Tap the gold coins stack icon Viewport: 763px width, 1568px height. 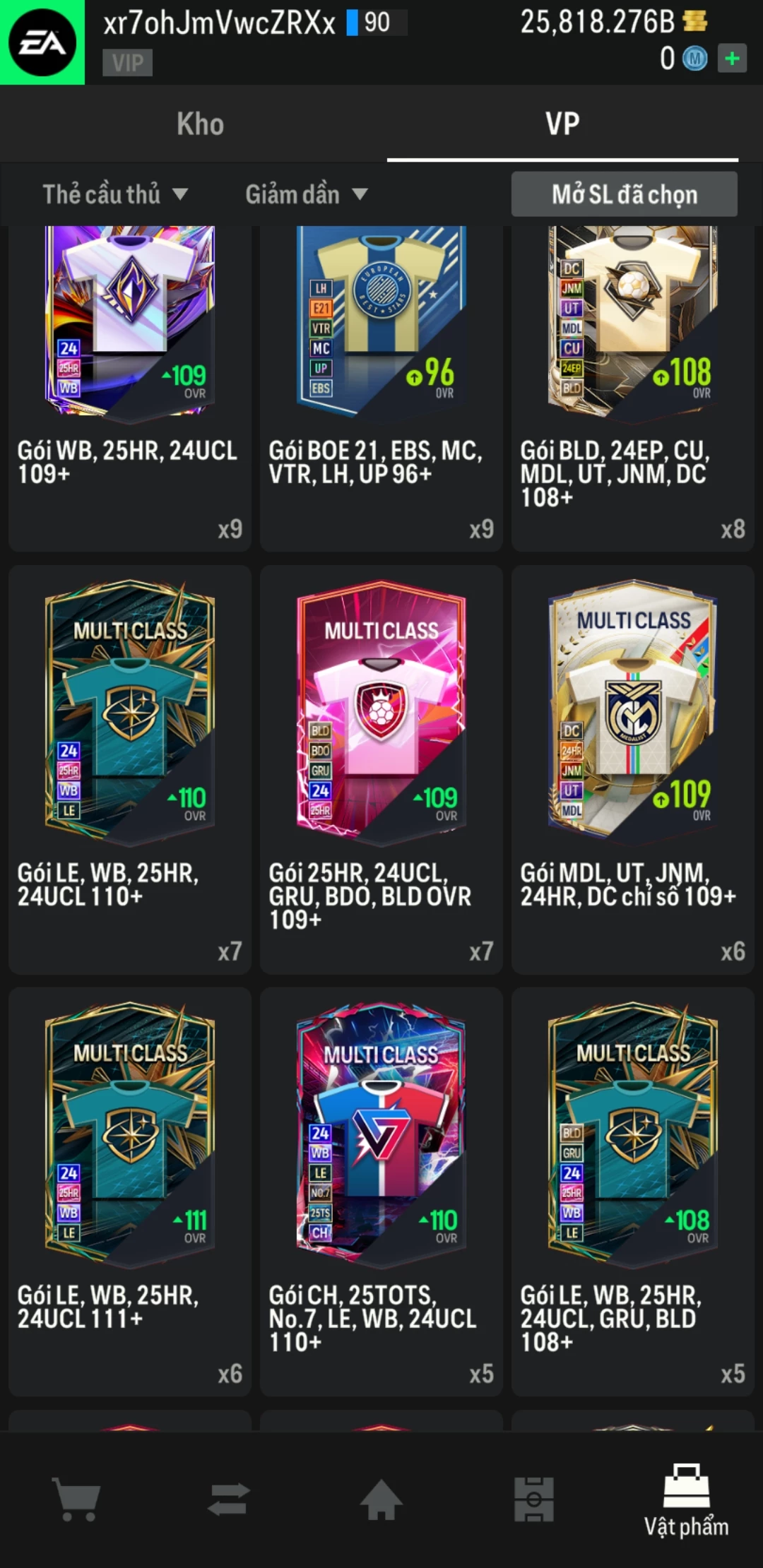tap(695, 21)
